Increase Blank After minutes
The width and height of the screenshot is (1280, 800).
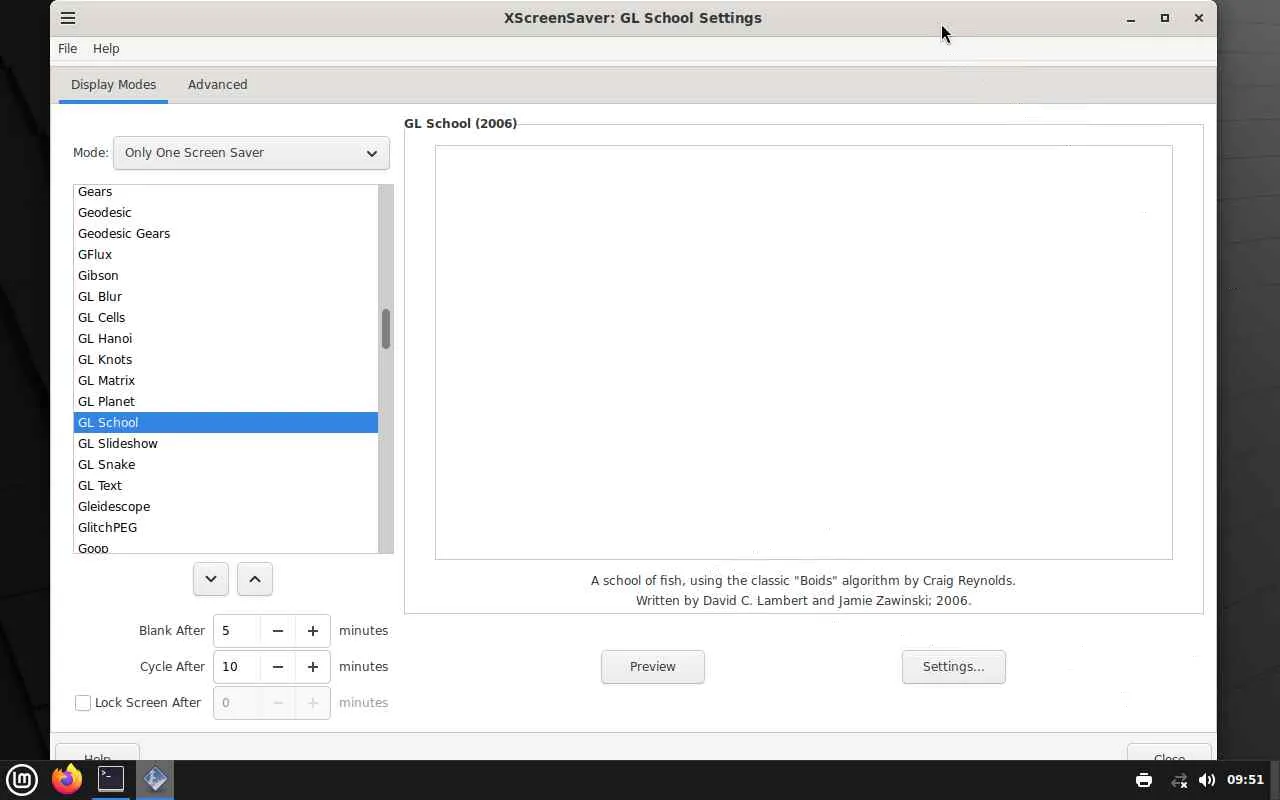pyautogui.click(x=313, y=631)
